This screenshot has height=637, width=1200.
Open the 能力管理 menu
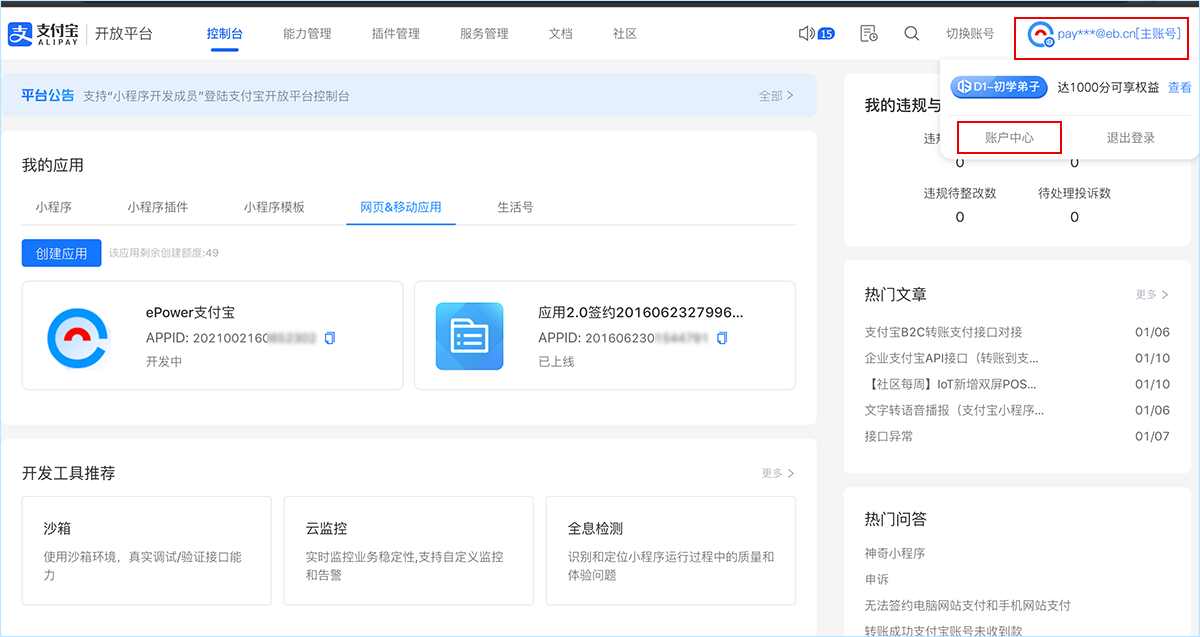click(x=307, y=34)
